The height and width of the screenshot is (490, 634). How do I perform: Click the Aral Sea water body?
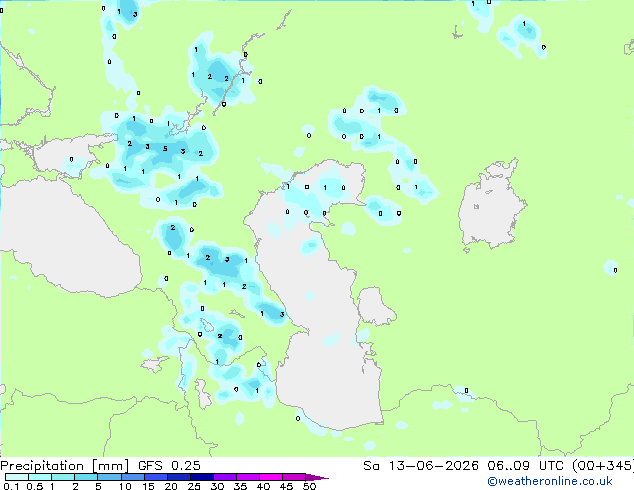pos(491,206)
